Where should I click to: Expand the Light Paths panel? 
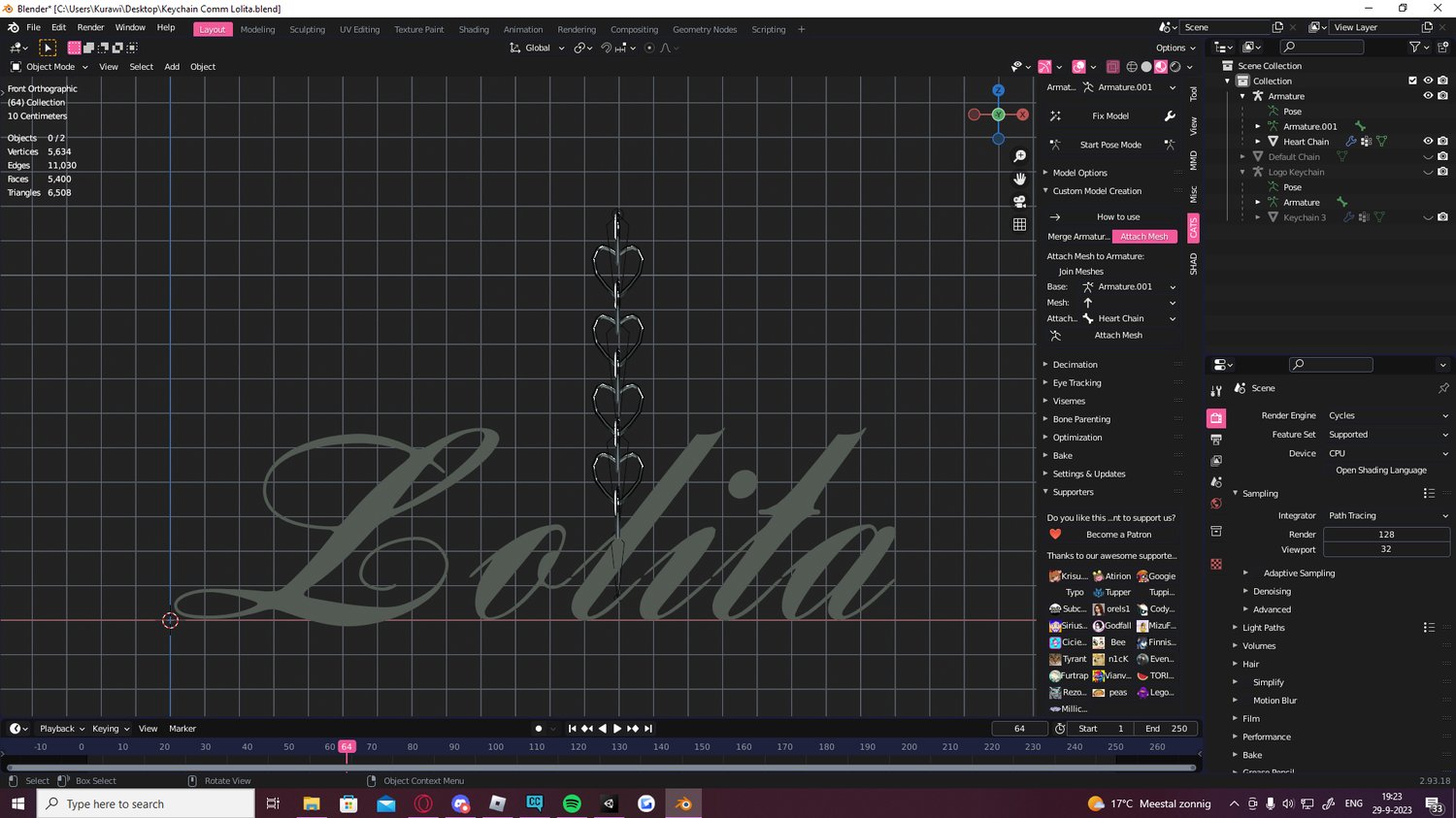[x=1263, y=628]
